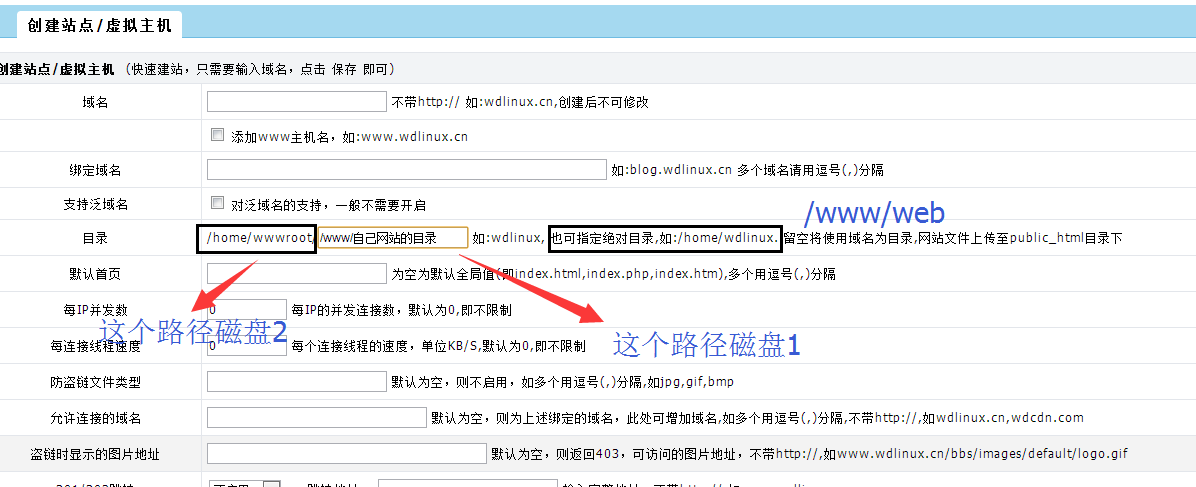Click the 默认首页 input field
Image resolution: width=1196 pixels, height=487 pixels.
point(296,273)
